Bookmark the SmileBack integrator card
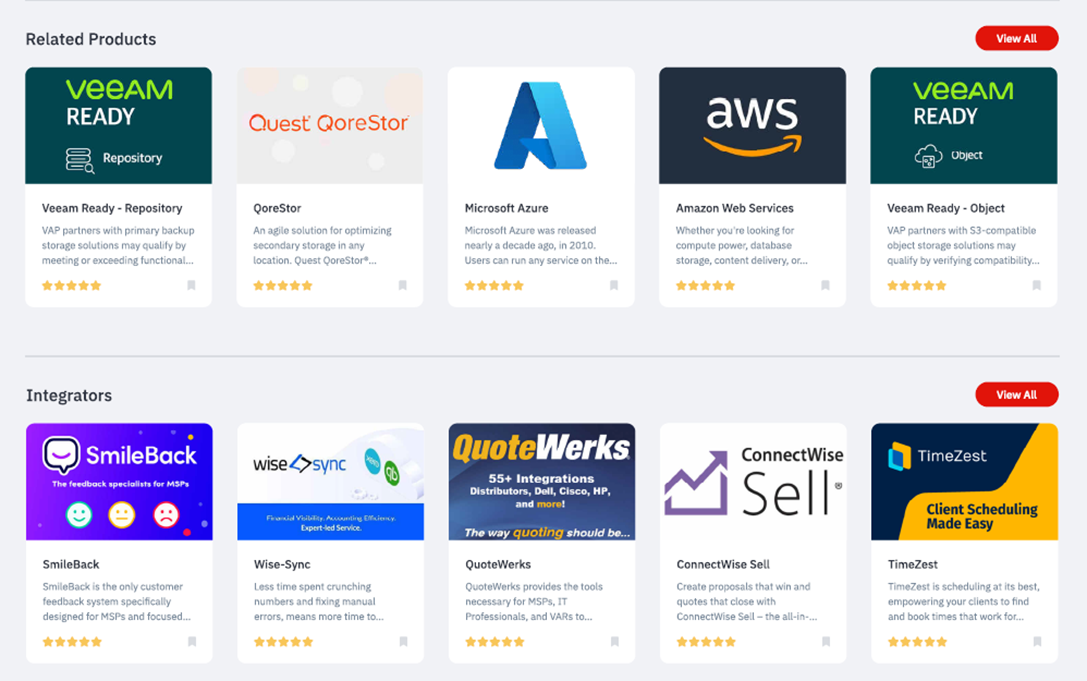Image resolution: width=1087 pixels, height=681 pixels. (x=192, y=641)
